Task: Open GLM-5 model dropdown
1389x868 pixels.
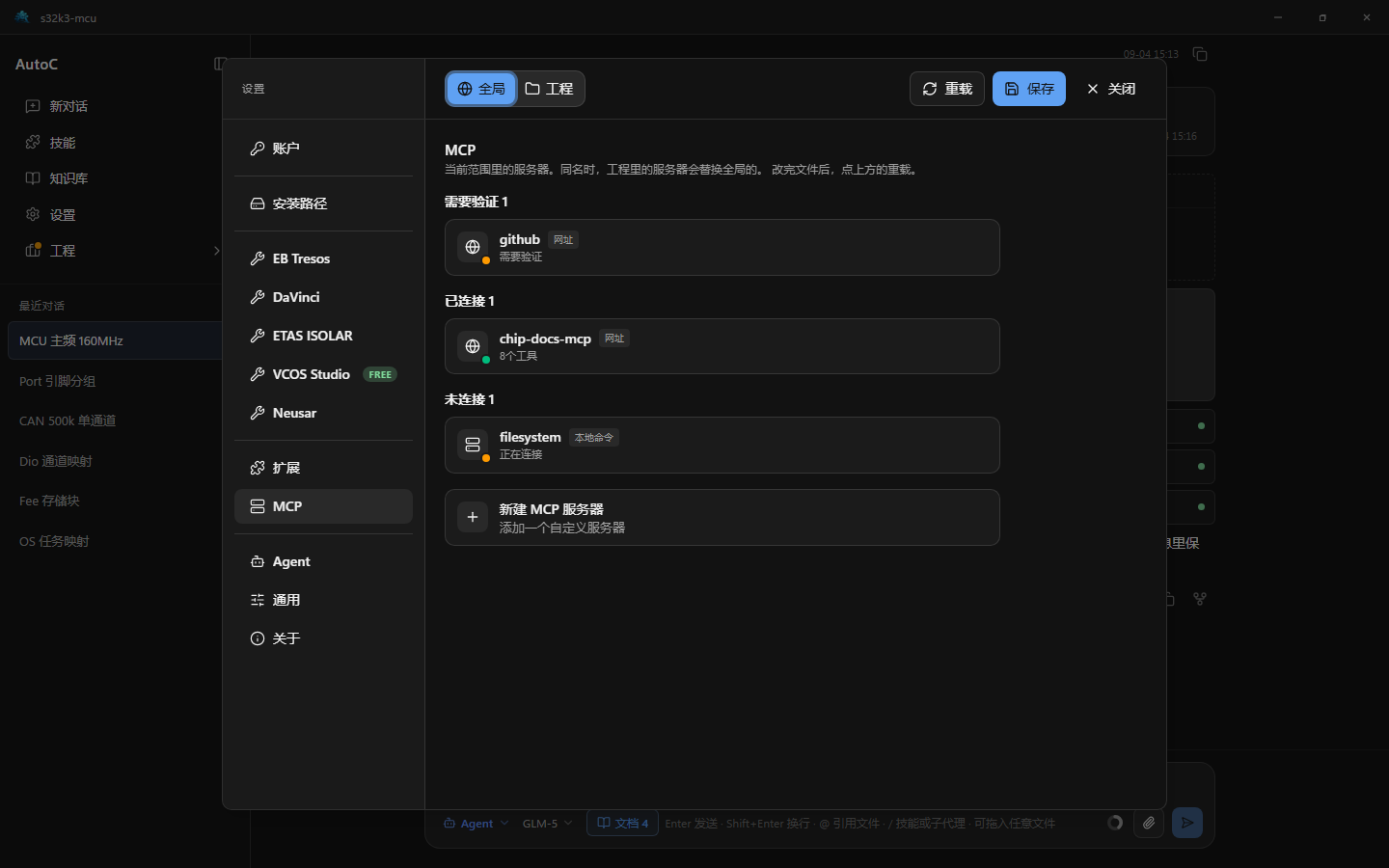Action: pos(547,824)
